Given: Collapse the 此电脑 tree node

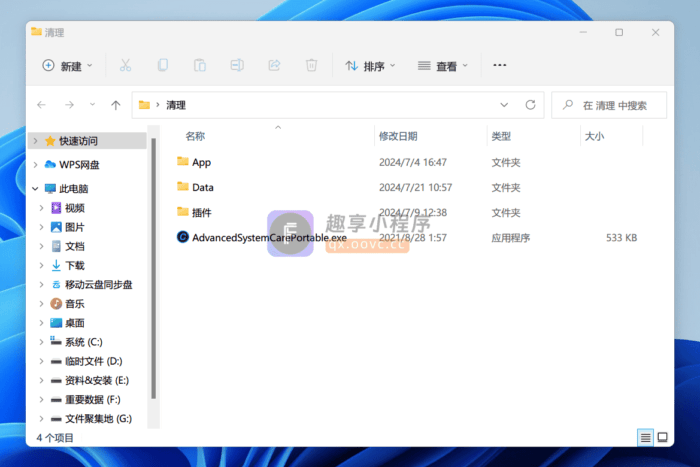Looking at the screenshot, I should coord(35,189).
